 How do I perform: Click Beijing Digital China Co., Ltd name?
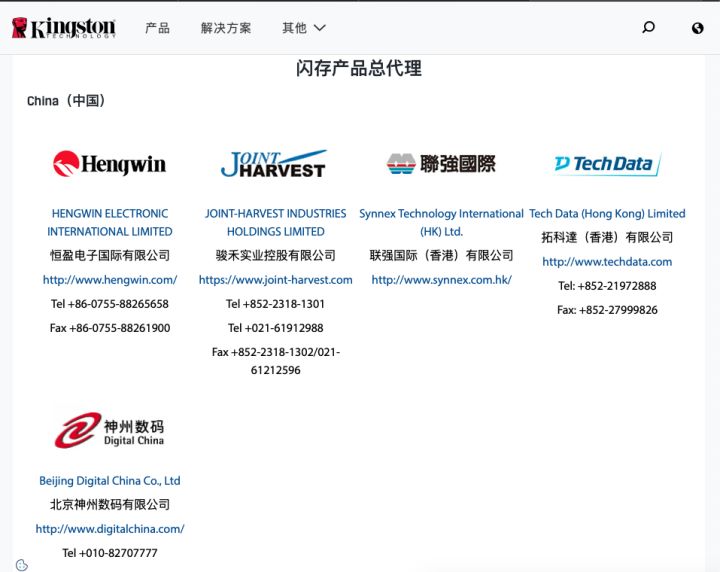point(110,481)
